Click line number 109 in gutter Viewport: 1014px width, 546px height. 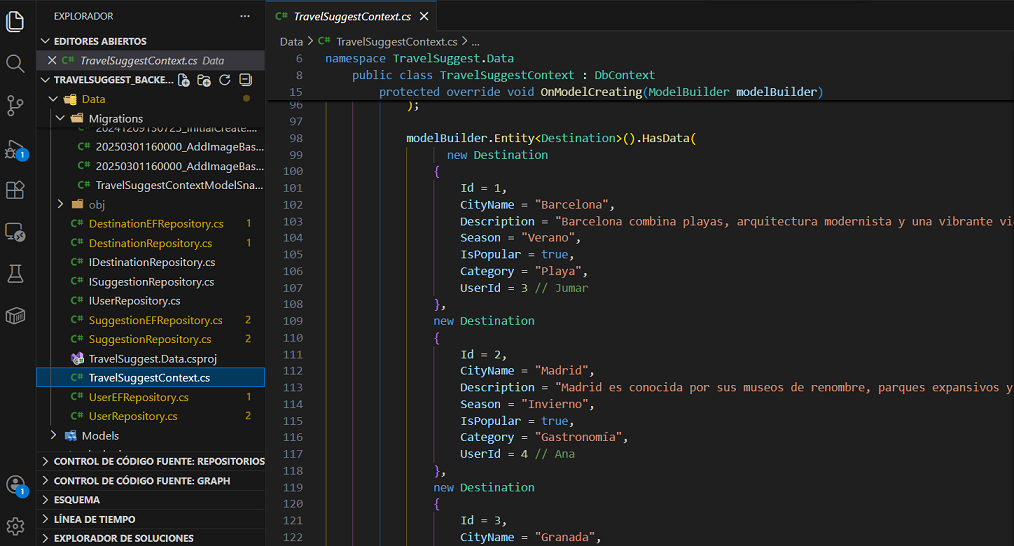point(292,321)
